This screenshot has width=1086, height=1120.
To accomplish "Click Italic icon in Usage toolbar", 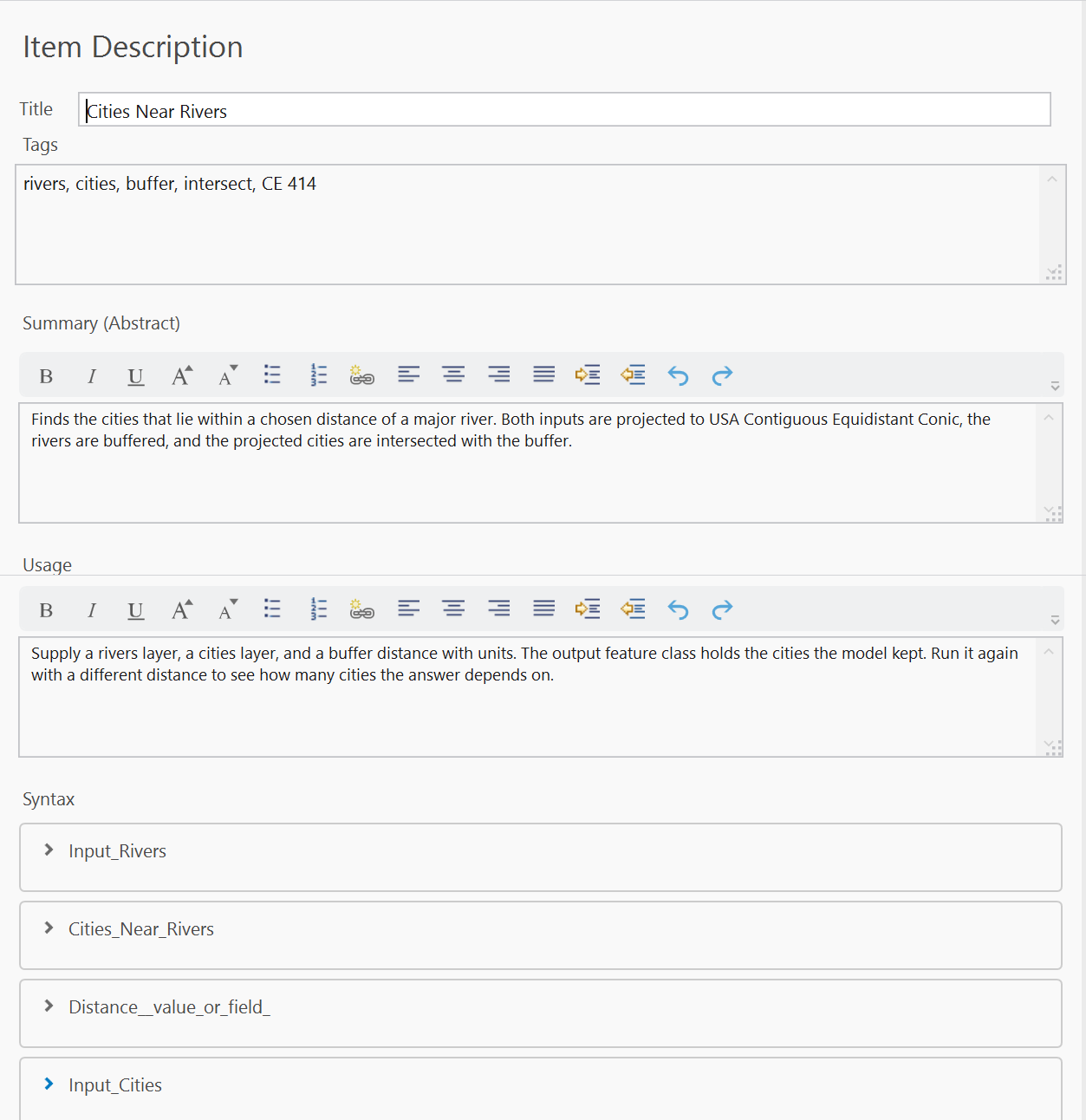I will pos(91,610).
